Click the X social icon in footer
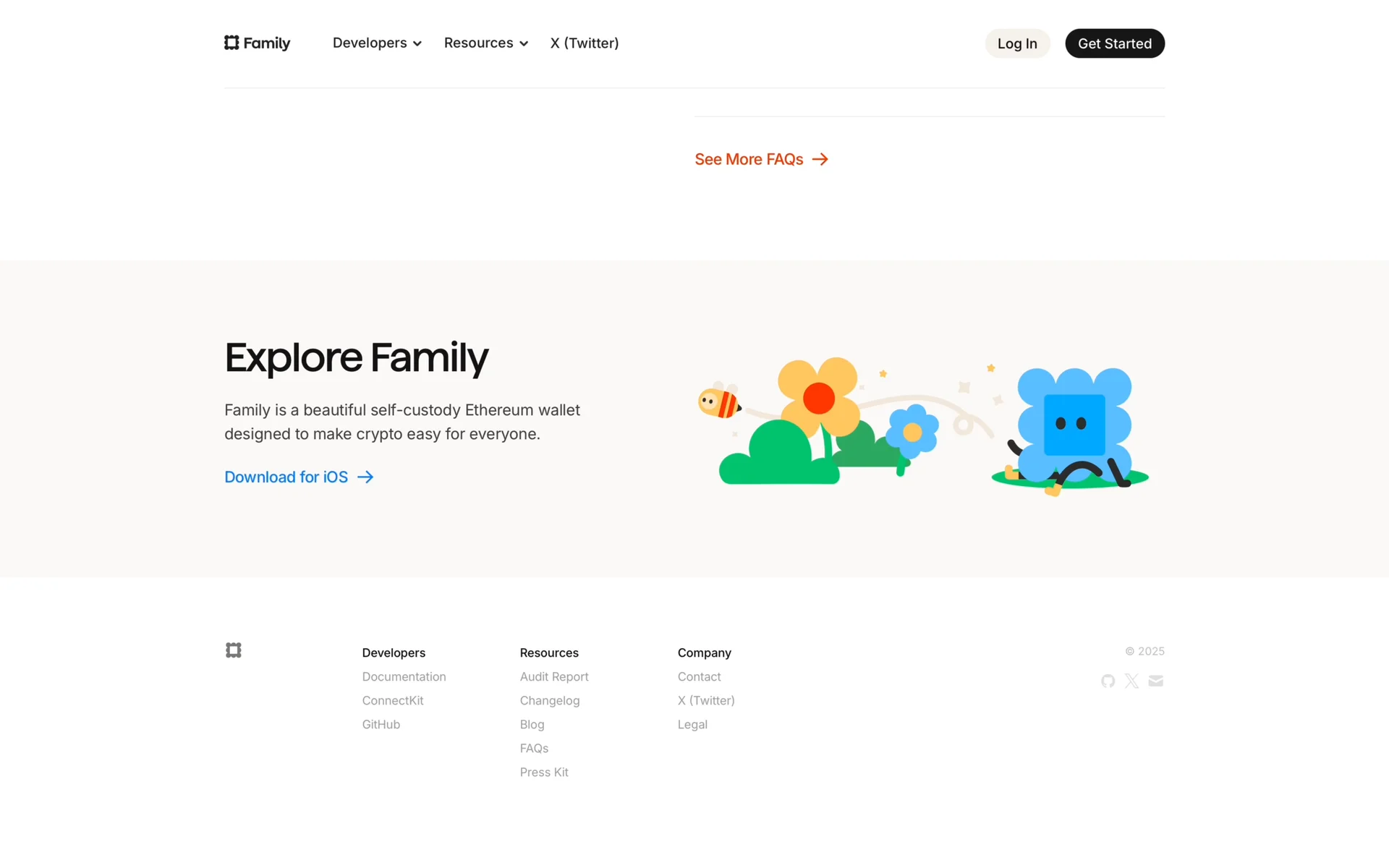1389x868 pixels. [1131, 681]
